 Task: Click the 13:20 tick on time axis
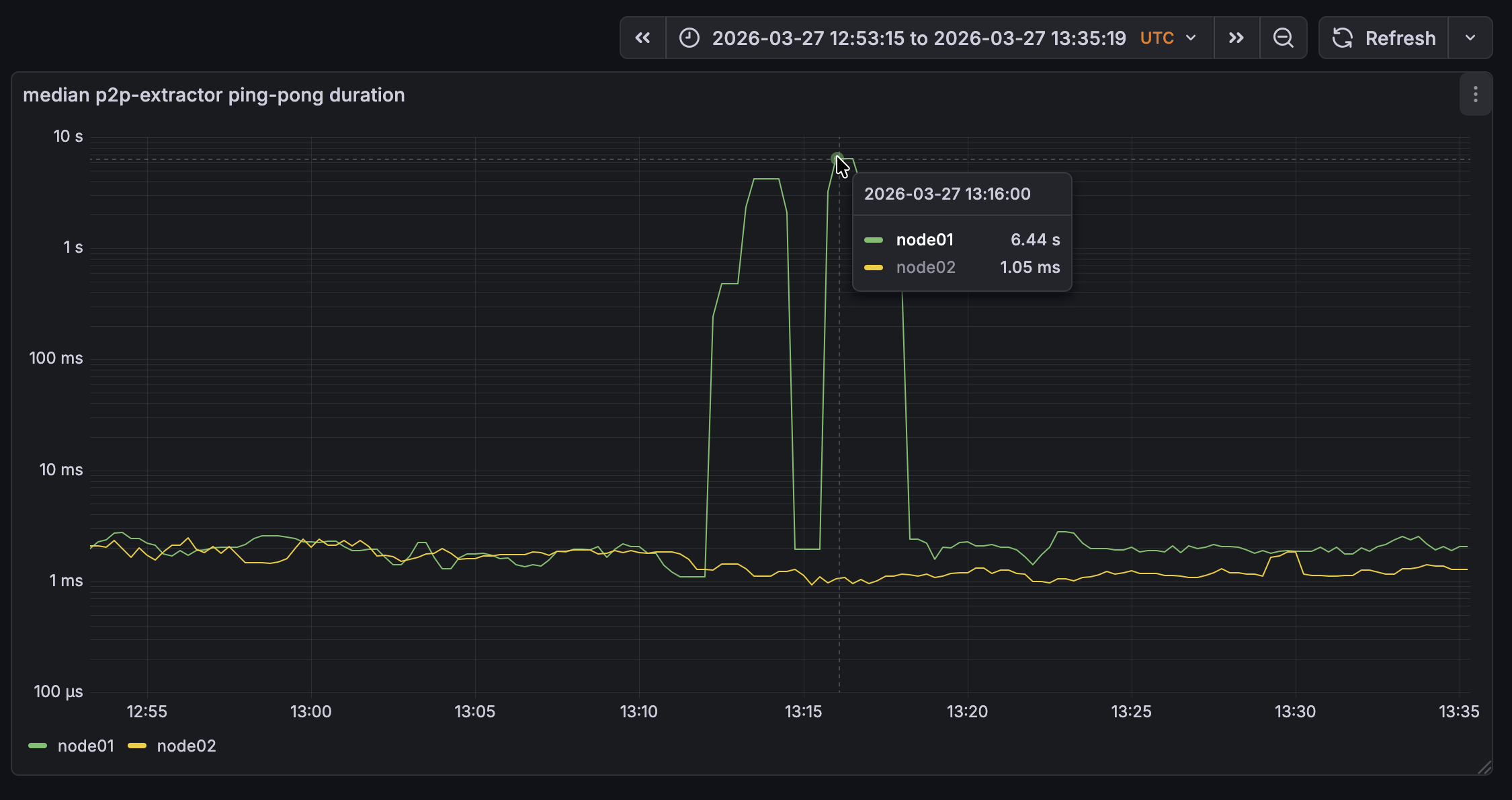(x=967, y=711)
